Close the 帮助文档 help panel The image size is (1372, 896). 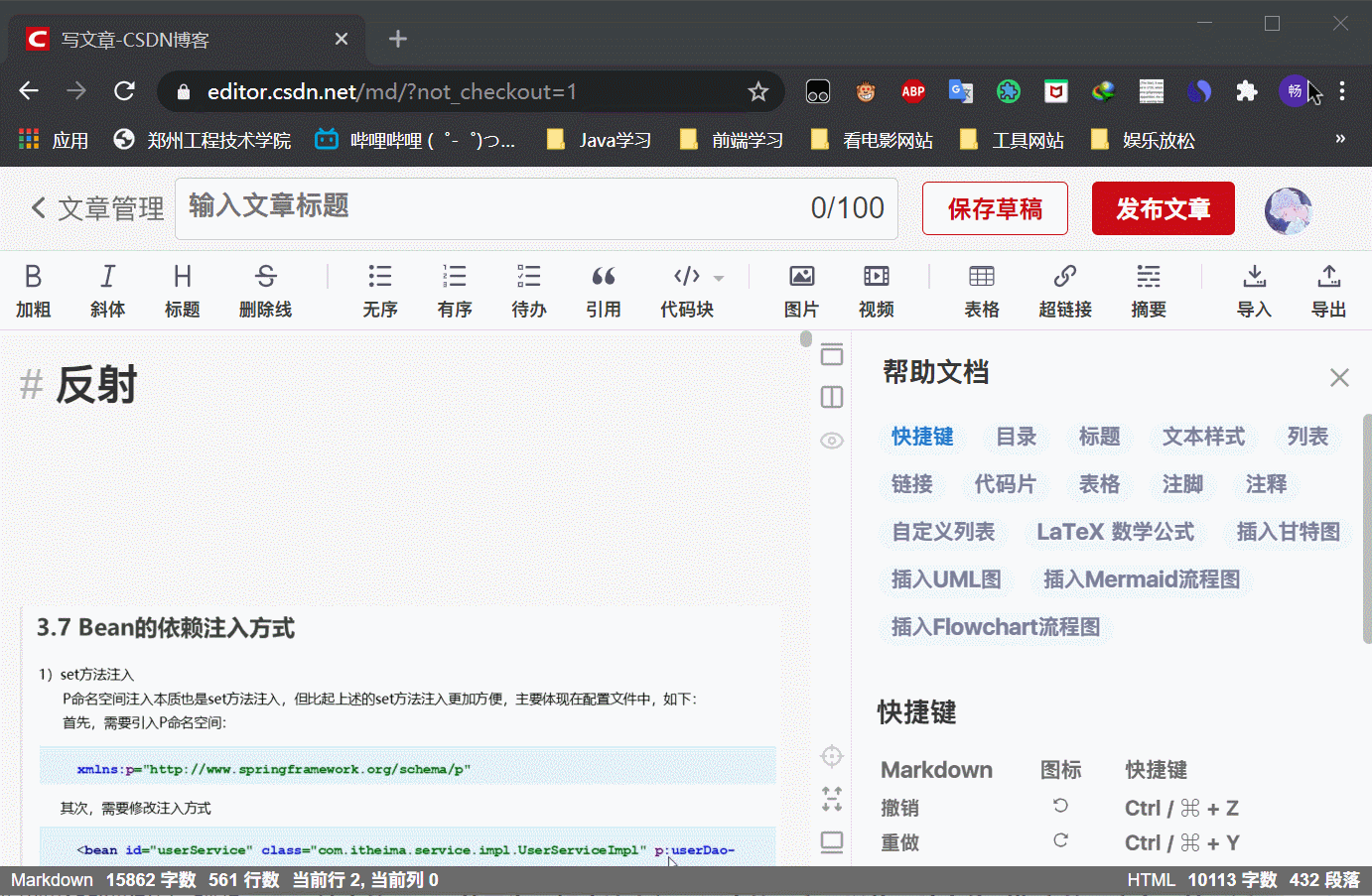point(1339,377)
